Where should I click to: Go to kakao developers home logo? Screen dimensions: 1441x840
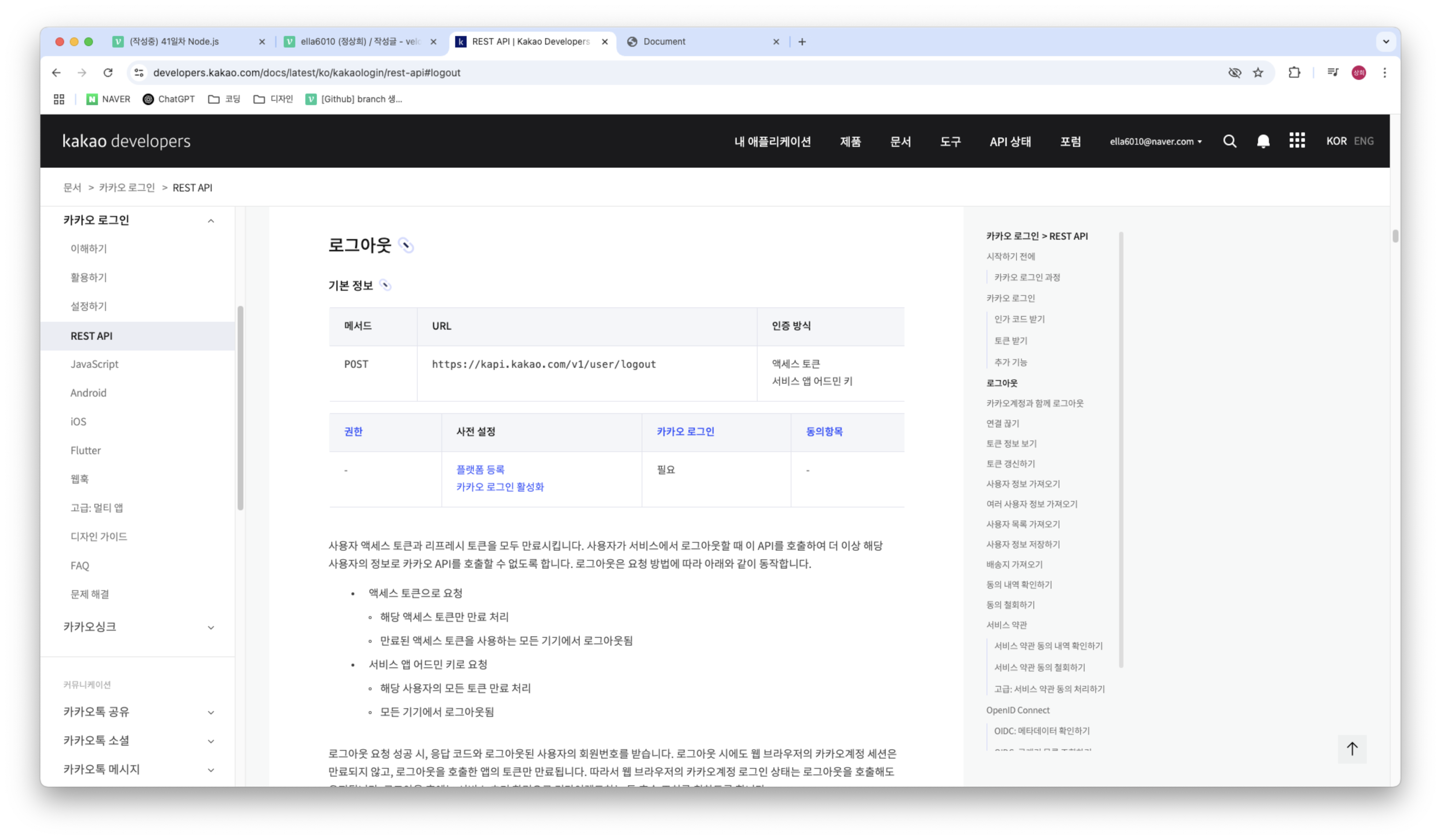tap(126, 141)
